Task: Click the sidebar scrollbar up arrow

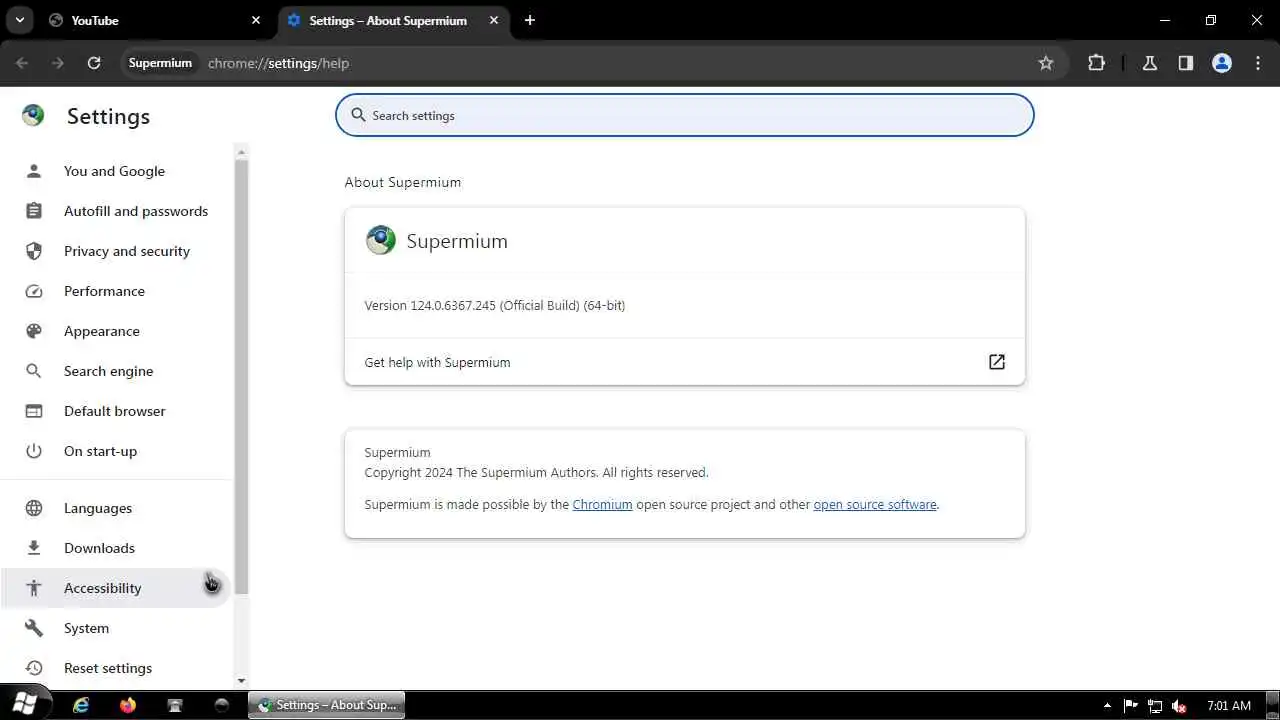Action: [x=241, y=152]
